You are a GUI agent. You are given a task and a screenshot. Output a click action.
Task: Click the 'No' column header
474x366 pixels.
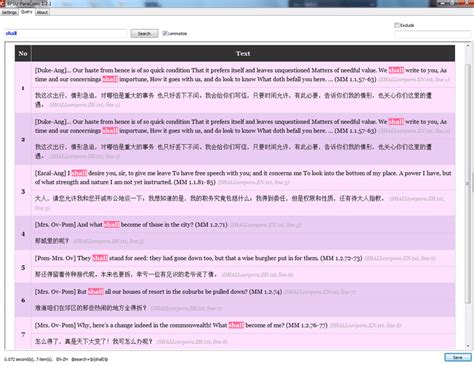[x=23, y=53]
